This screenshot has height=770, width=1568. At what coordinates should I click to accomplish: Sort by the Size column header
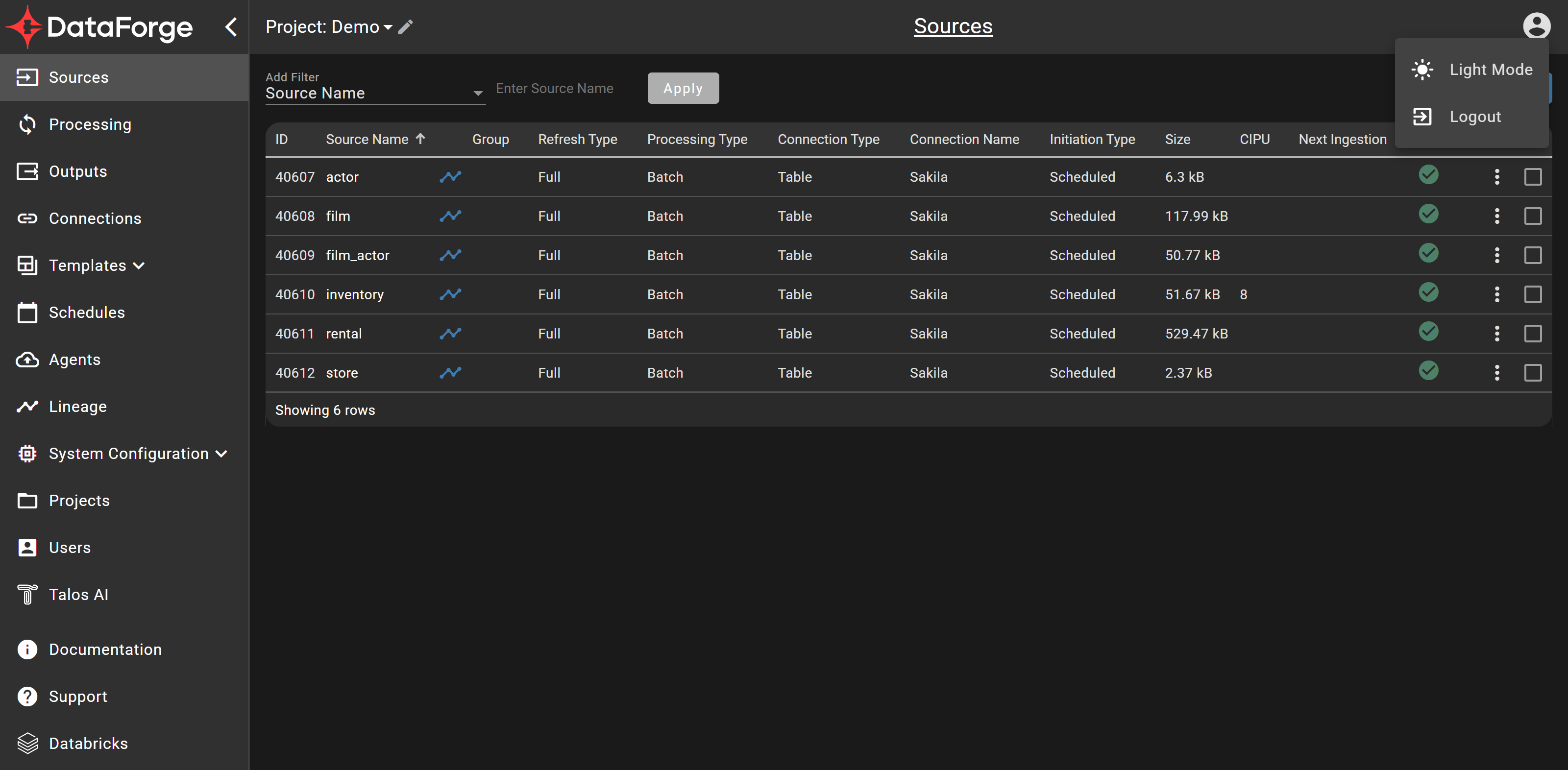point(1177,140)
